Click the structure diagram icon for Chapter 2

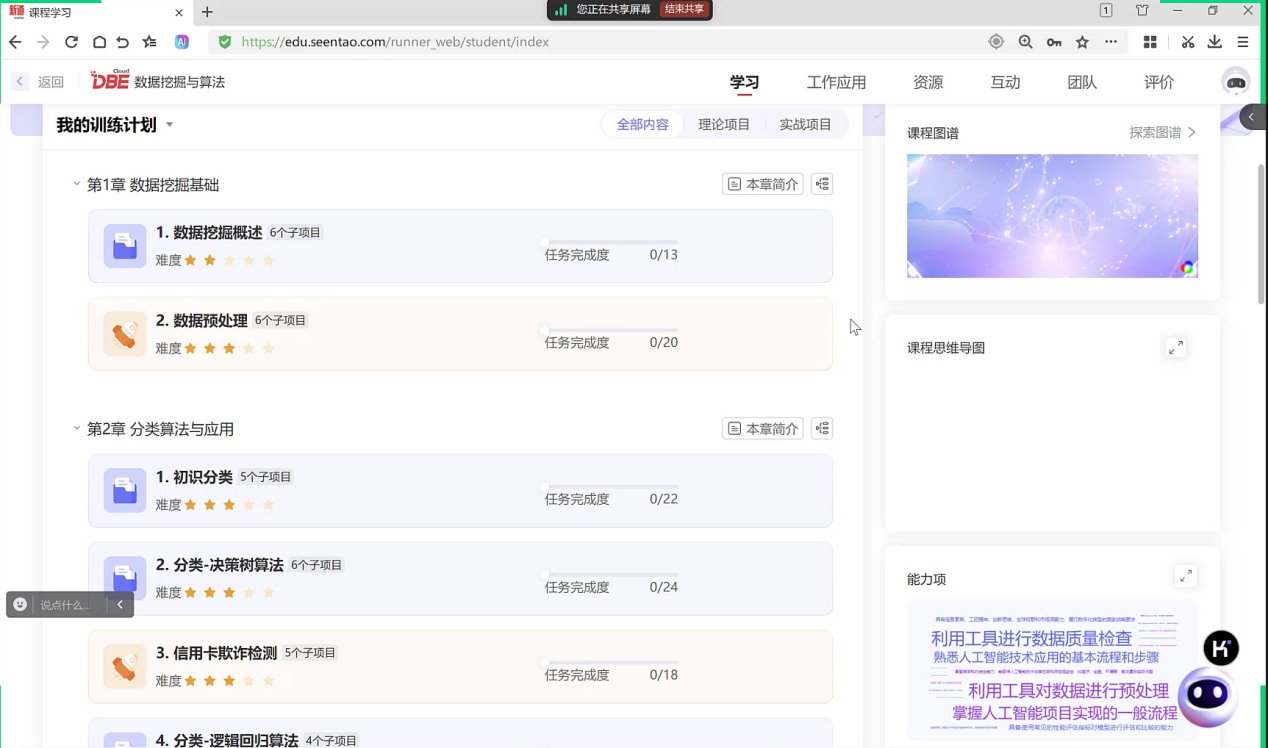[x=822, y=429]
